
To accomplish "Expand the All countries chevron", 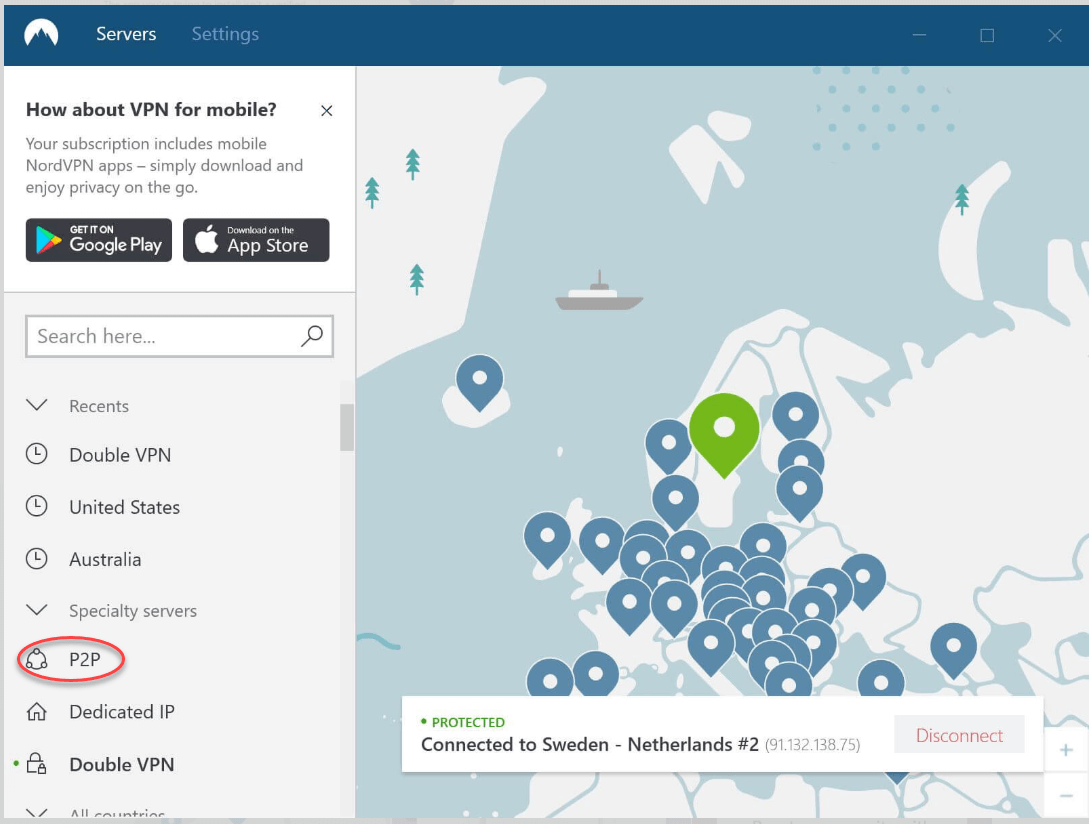I will pyautogui.click(x=36, y=811).
